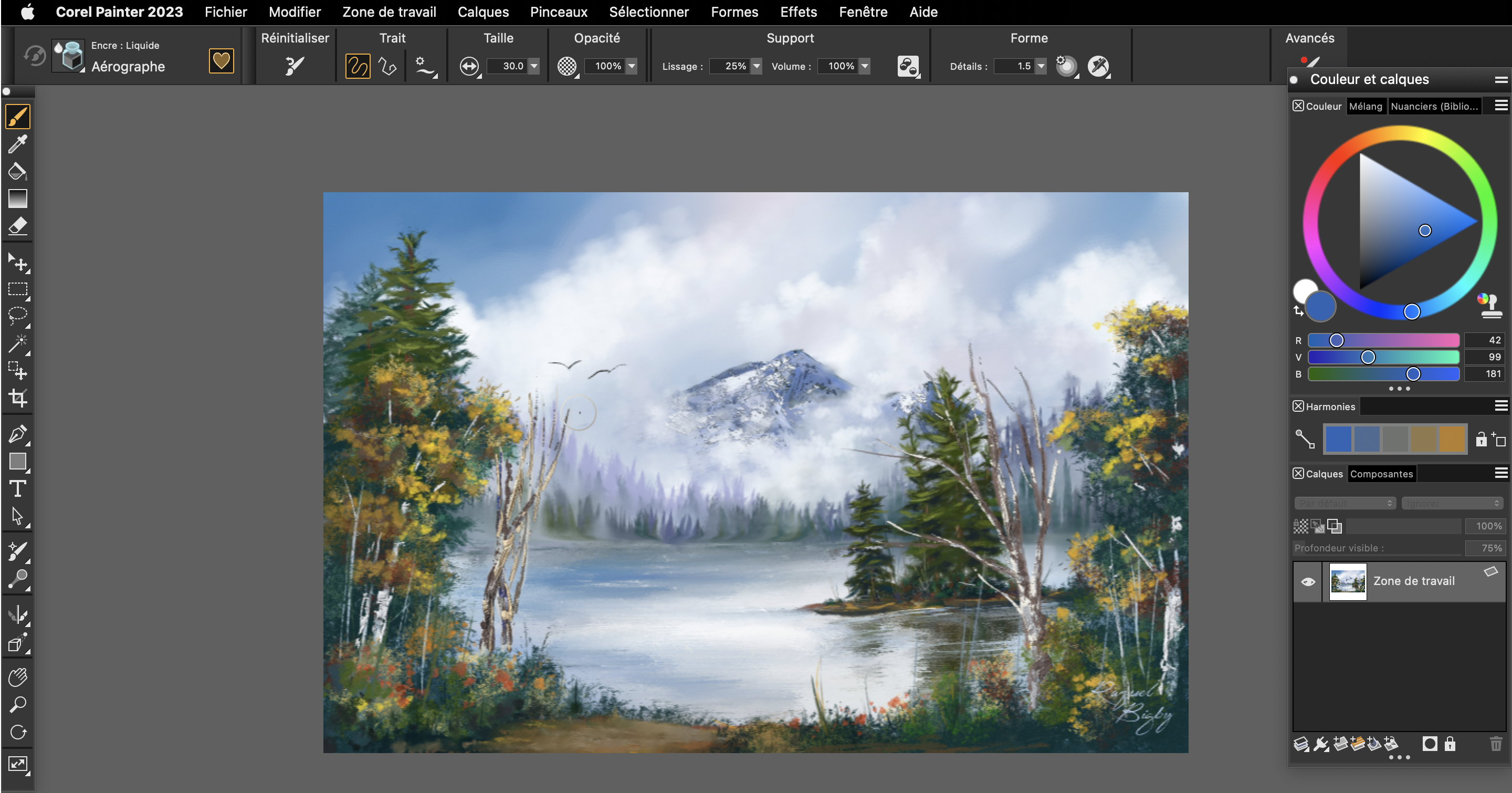This screenshot has height=793, width=1512.
Task: Switch to the Composantes tab
Action: click(1381, 474)
